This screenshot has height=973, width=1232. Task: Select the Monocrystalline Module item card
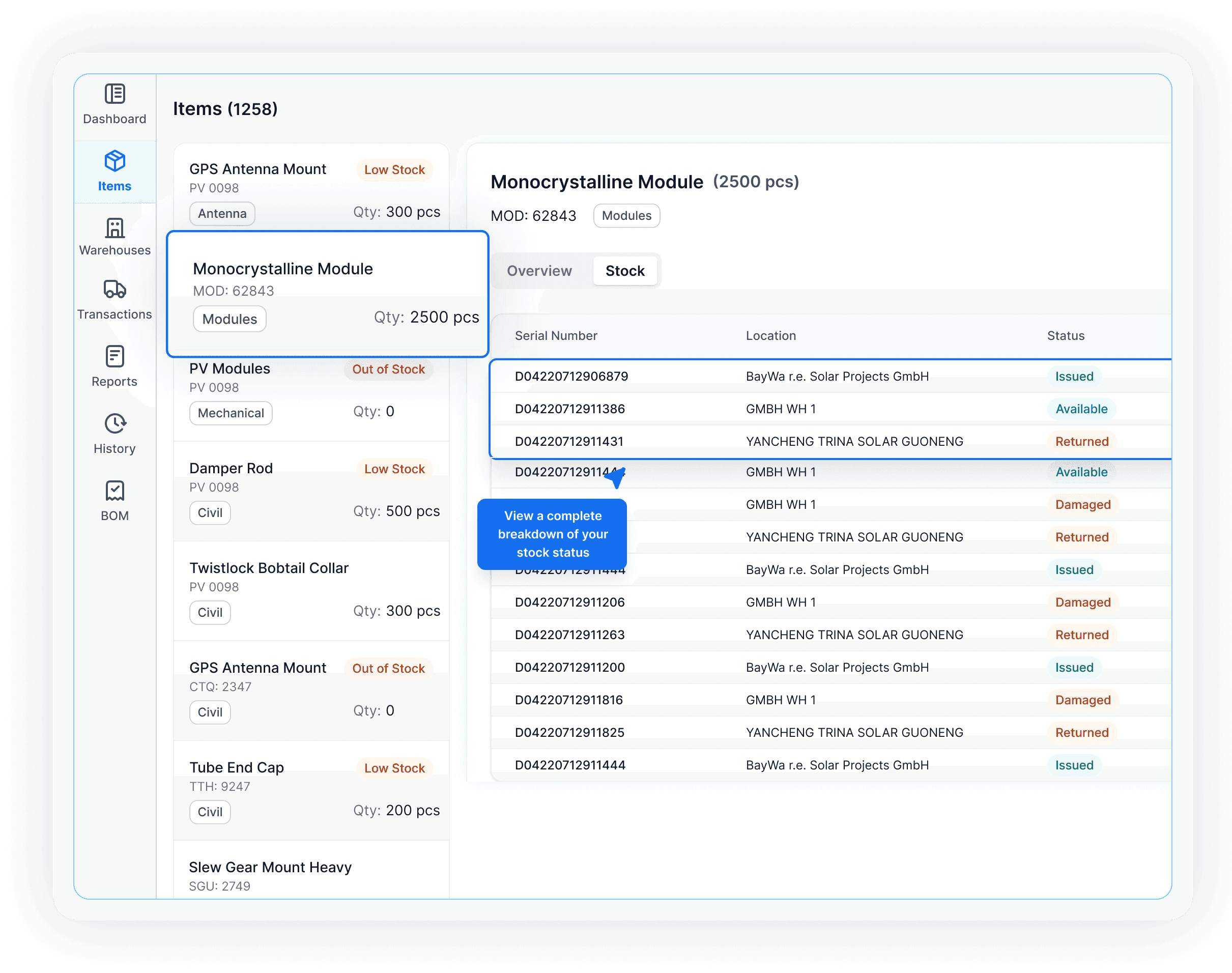click(x=328, y=294)
